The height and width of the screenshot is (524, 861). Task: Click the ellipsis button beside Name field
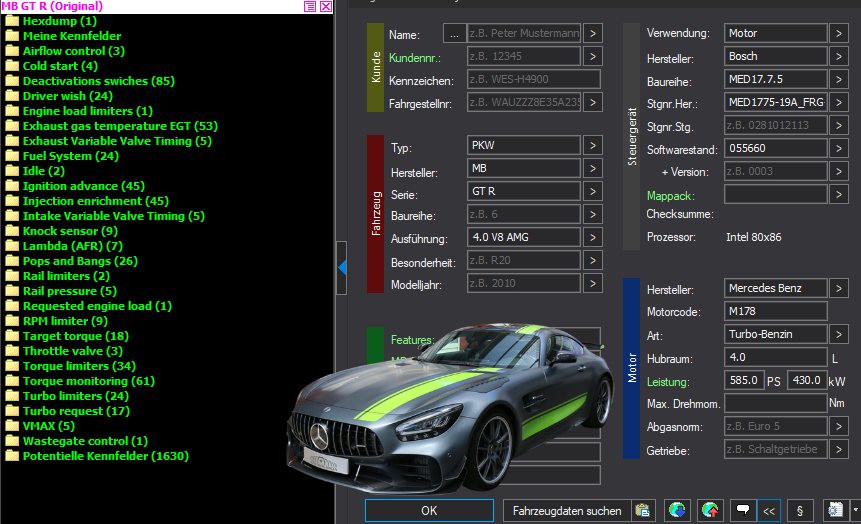click(x=454, y=34)
